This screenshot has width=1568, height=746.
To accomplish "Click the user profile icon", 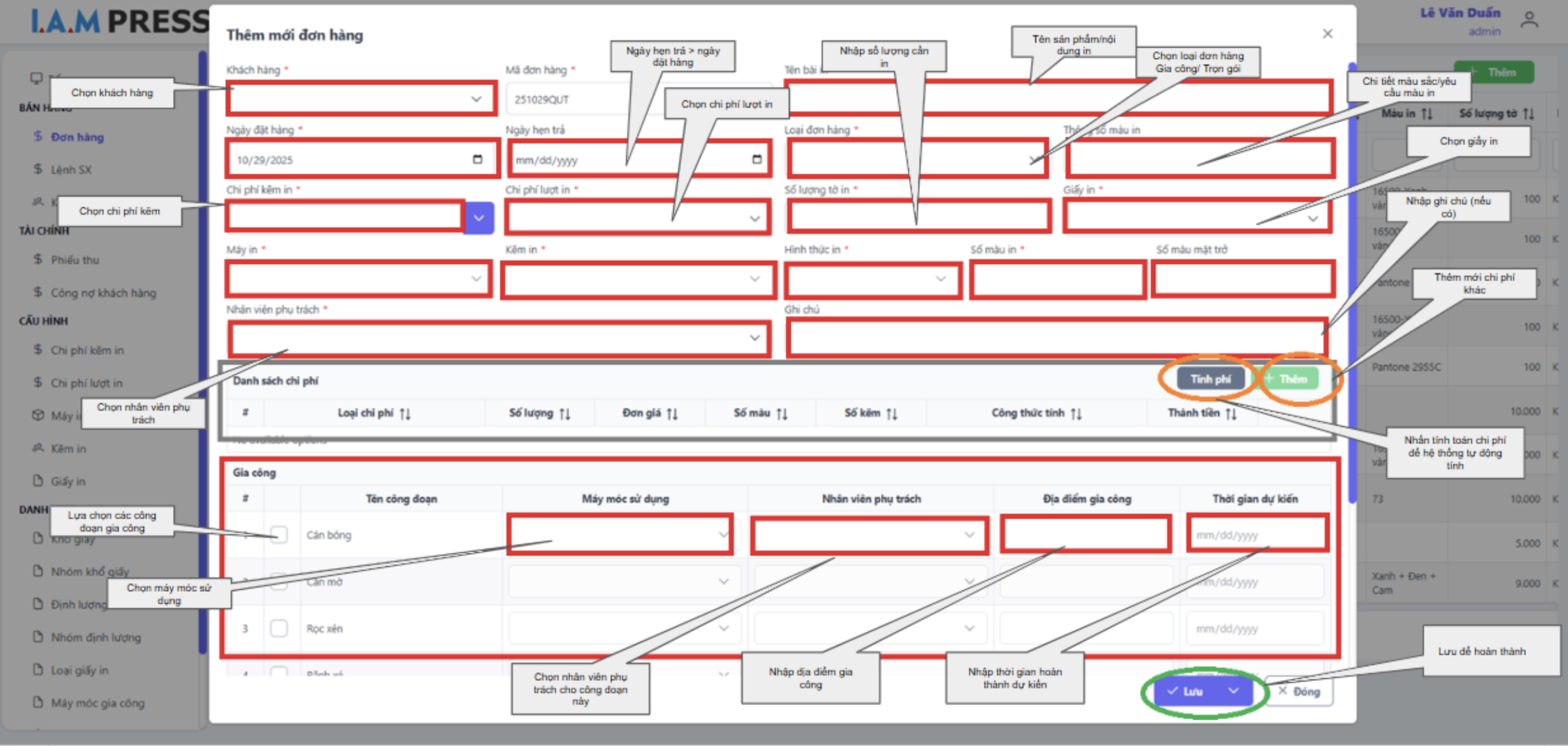I will [1529, 20].
